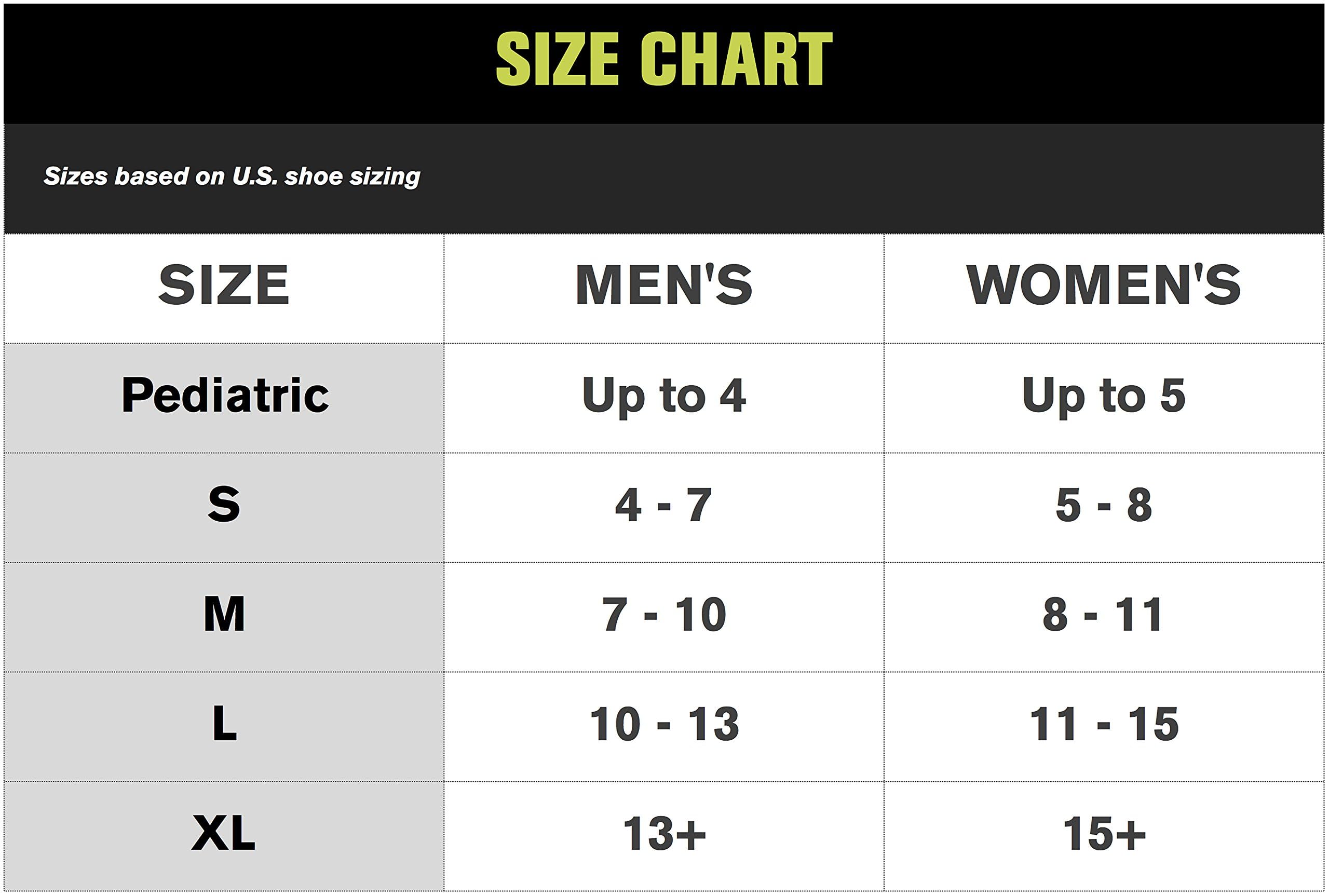Click the 'Sizes based on U.S. shoe sizing' note

[x=232, y=176]
